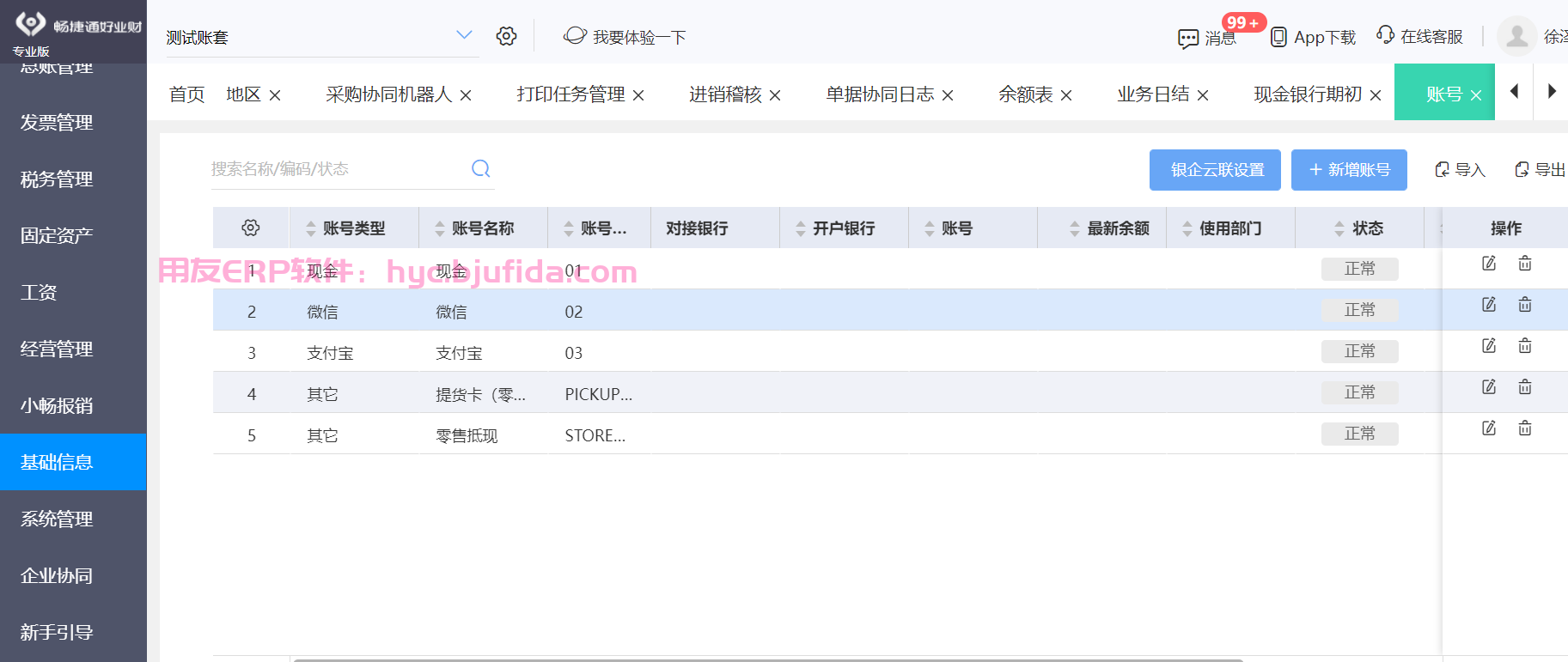Click the 导入 import button
Viewport: 1568px width, 662px height.
pos(1460,170)
